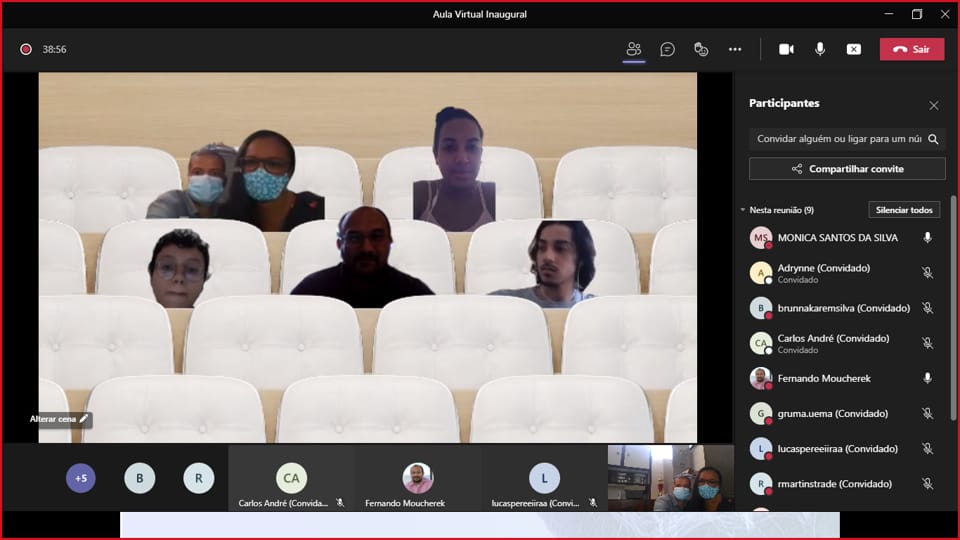This screenshot has height=540, width=960.
Task: Select Fernando Moucherek tile in bottom strip
Action: [x=418, y=478]
